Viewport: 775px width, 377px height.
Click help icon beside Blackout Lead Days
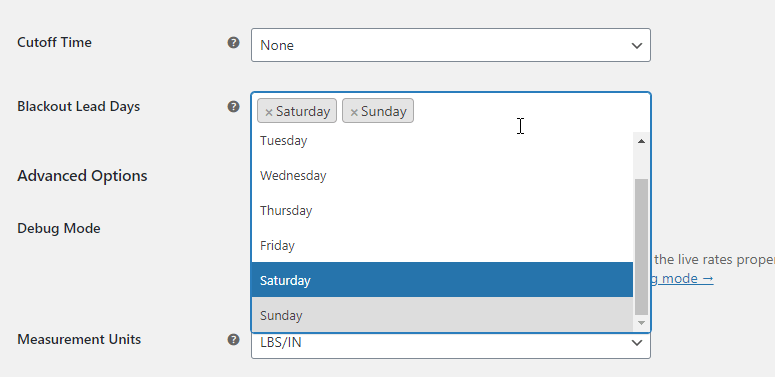click(233, 107)
